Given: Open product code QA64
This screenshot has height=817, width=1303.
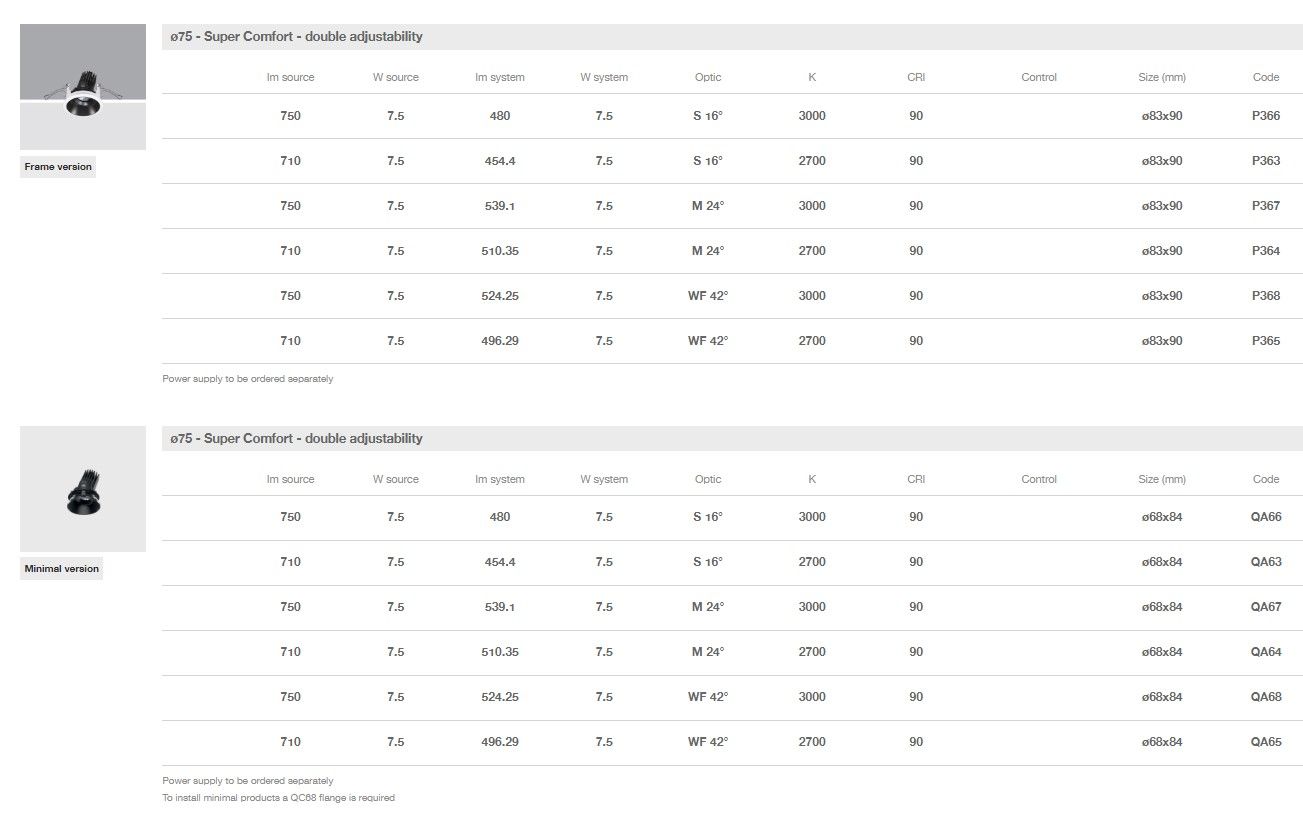Looking at the screenshot, I should (1265, 652).
